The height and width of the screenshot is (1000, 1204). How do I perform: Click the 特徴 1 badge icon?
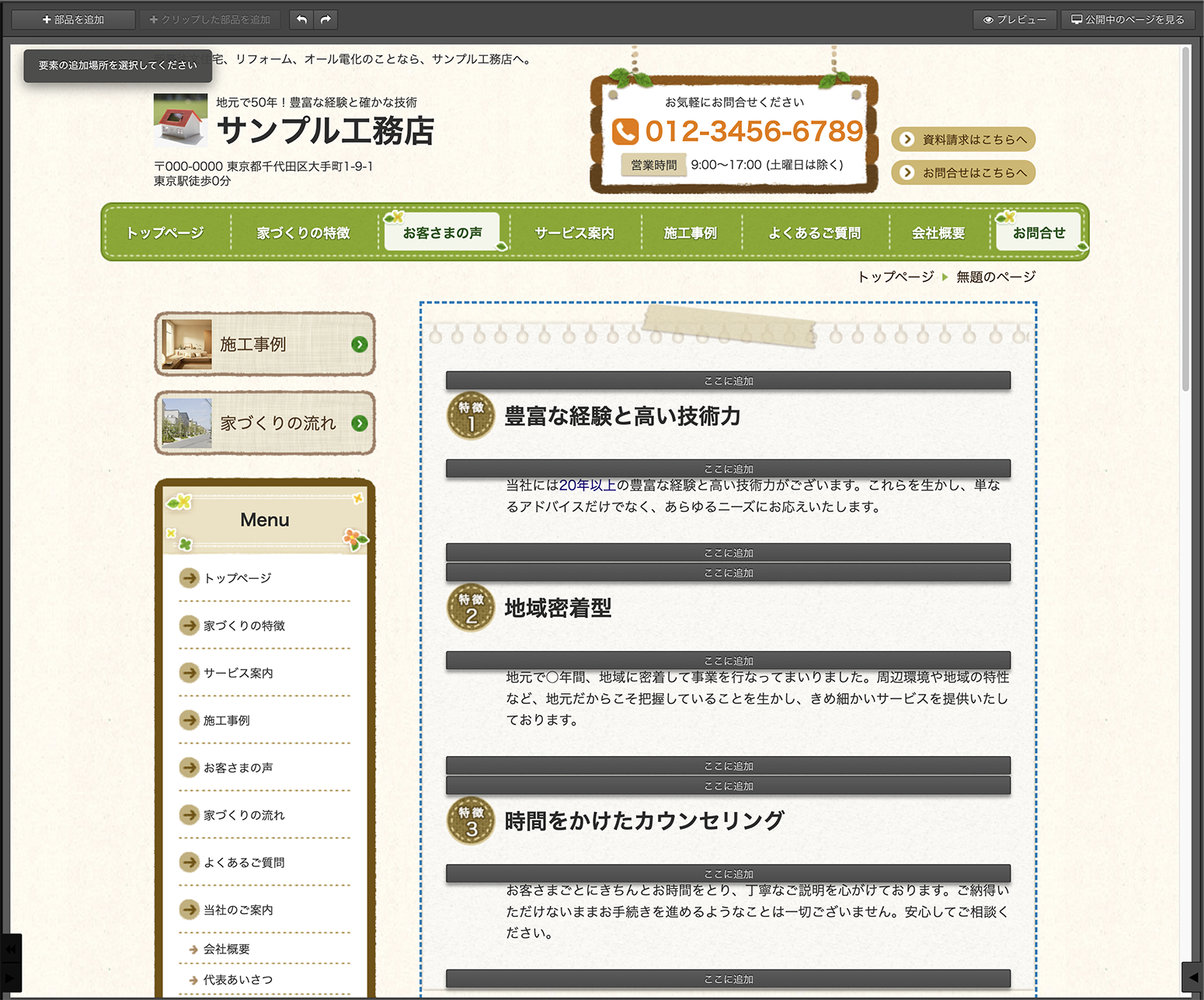click(x=471, y=416)
